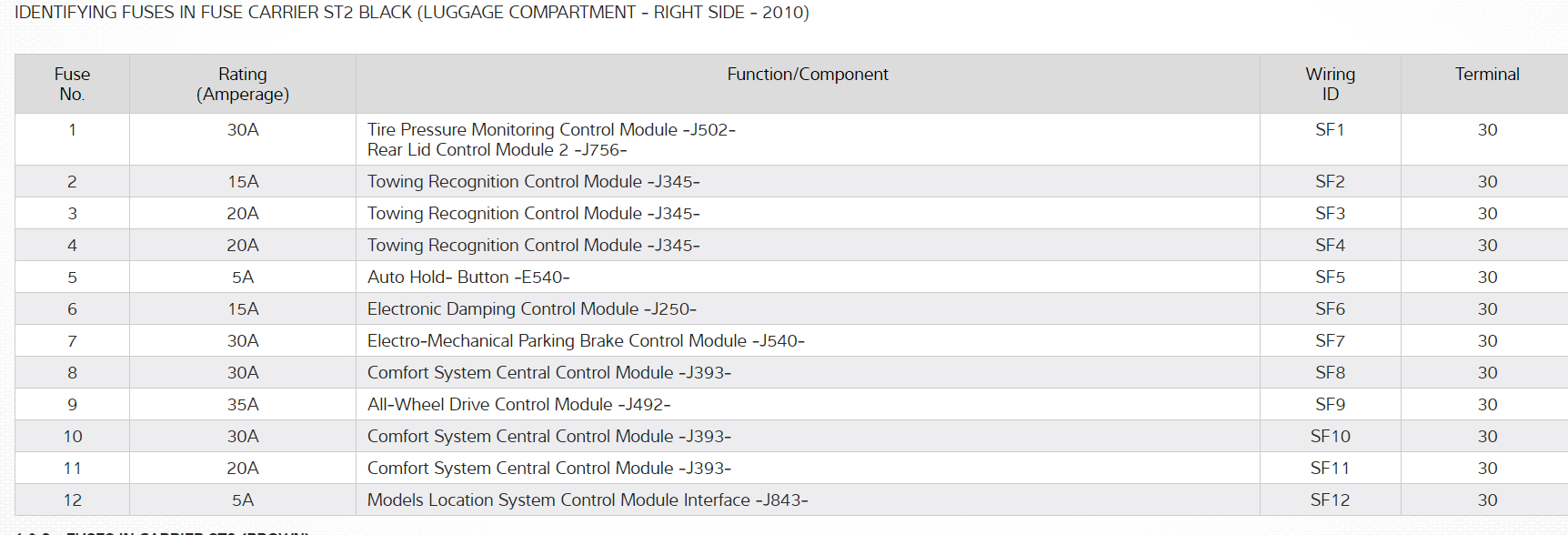
Task: Click Electro-Mechanical Parking Brake Control Module entry
Action: tap(586, 341)
